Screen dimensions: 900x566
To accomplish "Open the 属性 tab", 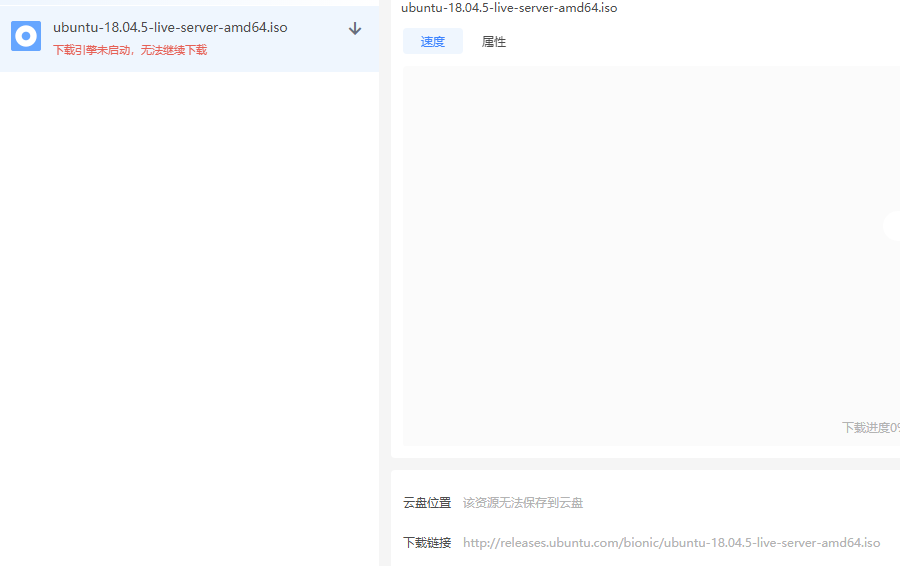I will point(494,42).
